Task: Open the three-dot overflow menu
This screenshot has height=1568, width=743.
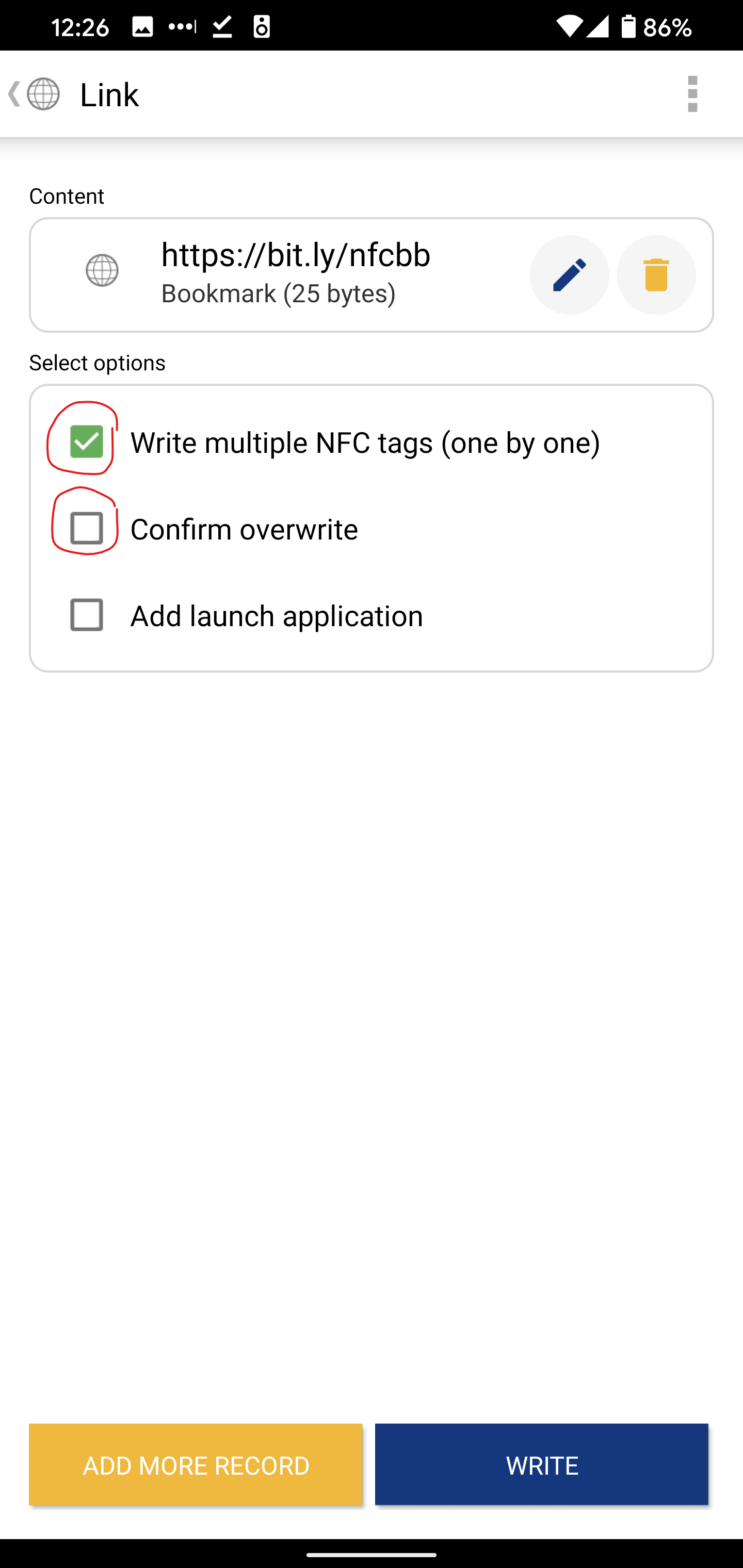Action: [692, 94]
